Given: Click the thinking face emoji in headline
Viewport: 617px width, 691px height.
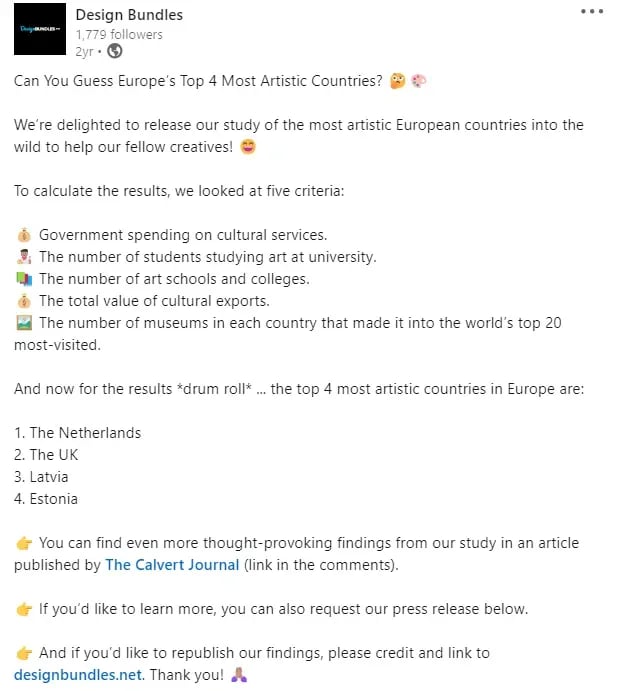Looking at the screenshot, I should (398, 81).
